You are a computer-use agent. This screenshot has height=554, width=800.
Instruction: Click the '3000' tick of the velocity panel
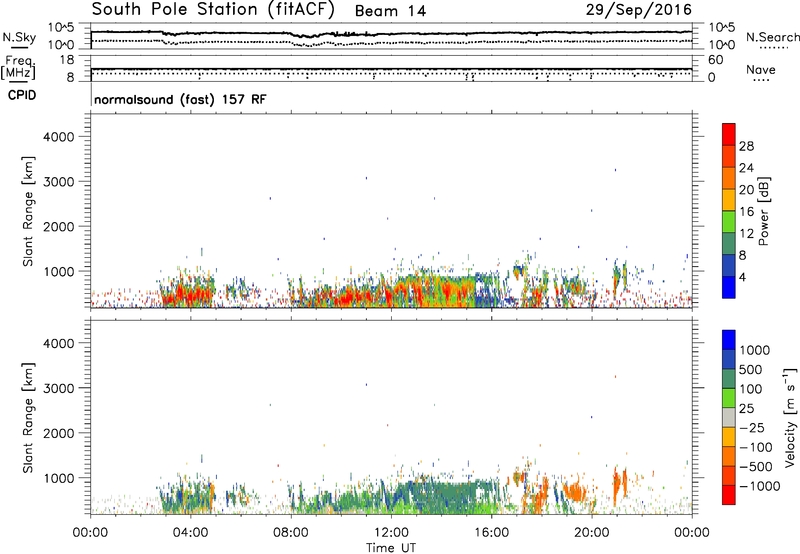click(x=58, y=388)
